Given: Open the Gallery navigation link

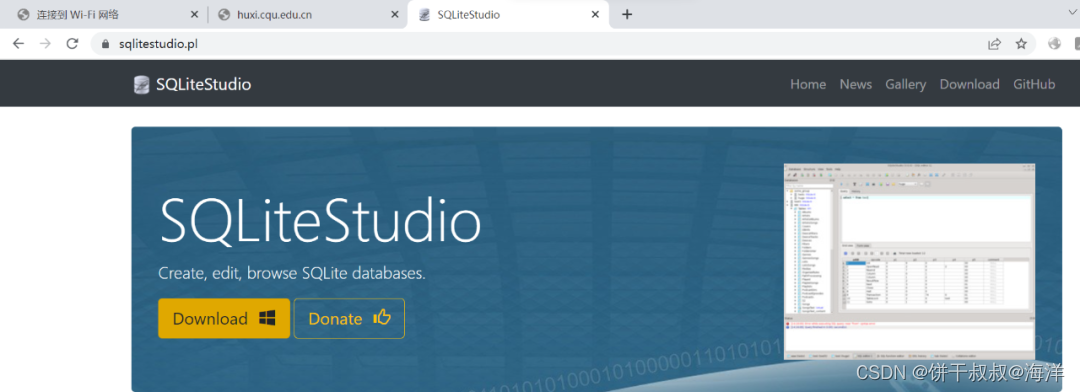Looking at the screenshot, I should (906, 84).
